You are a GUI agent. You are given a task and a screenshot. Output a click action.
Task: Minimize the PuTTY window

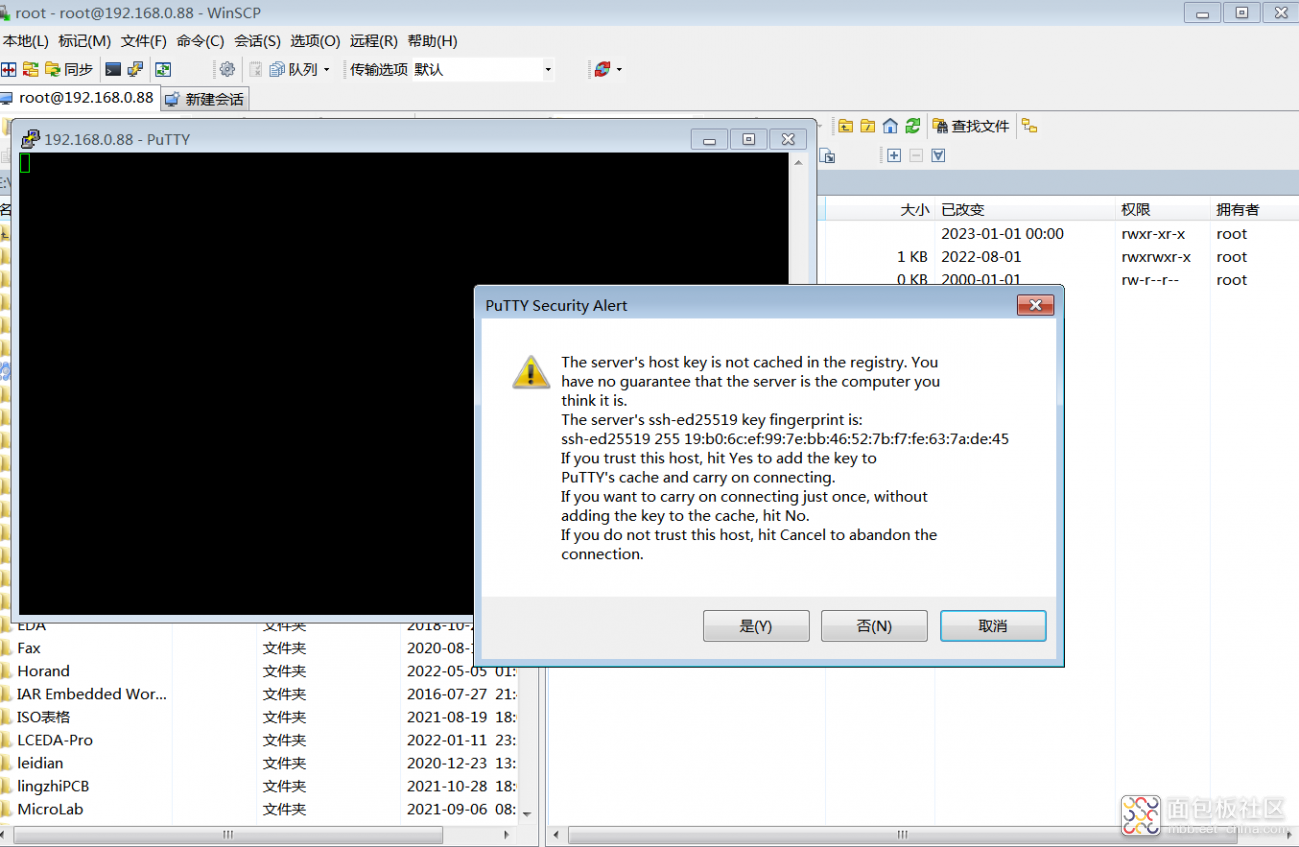coord(709,139)
